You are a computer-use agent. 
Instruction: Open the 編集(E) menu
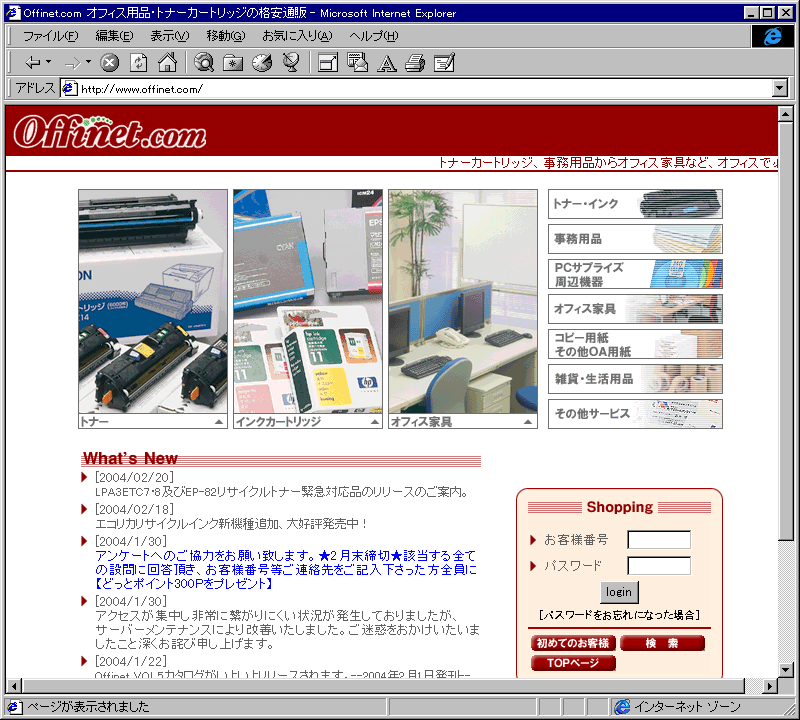pos(114,36)
